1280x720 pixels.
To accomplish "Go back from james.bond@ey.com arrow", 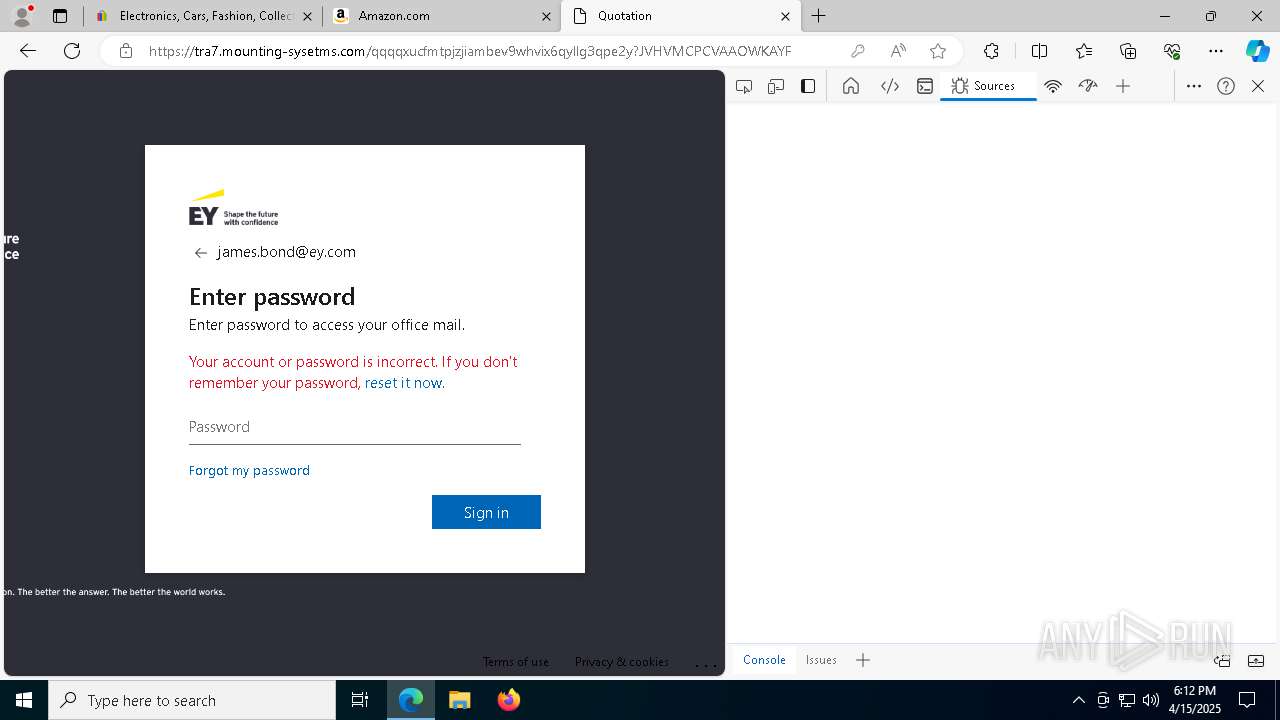I will click(x=201, y=253).
